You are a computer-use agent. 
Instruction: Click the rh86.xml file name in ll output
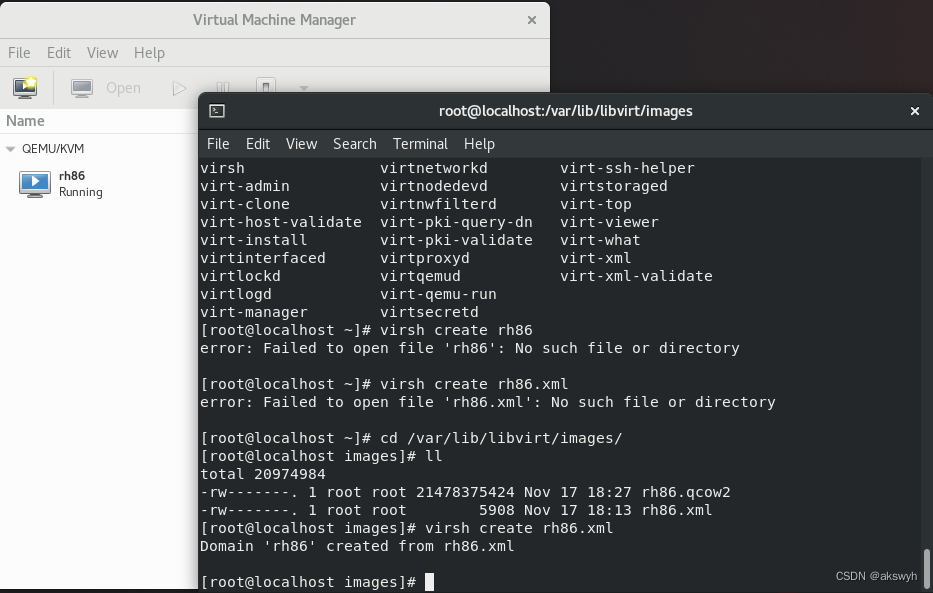coord(677,510)
